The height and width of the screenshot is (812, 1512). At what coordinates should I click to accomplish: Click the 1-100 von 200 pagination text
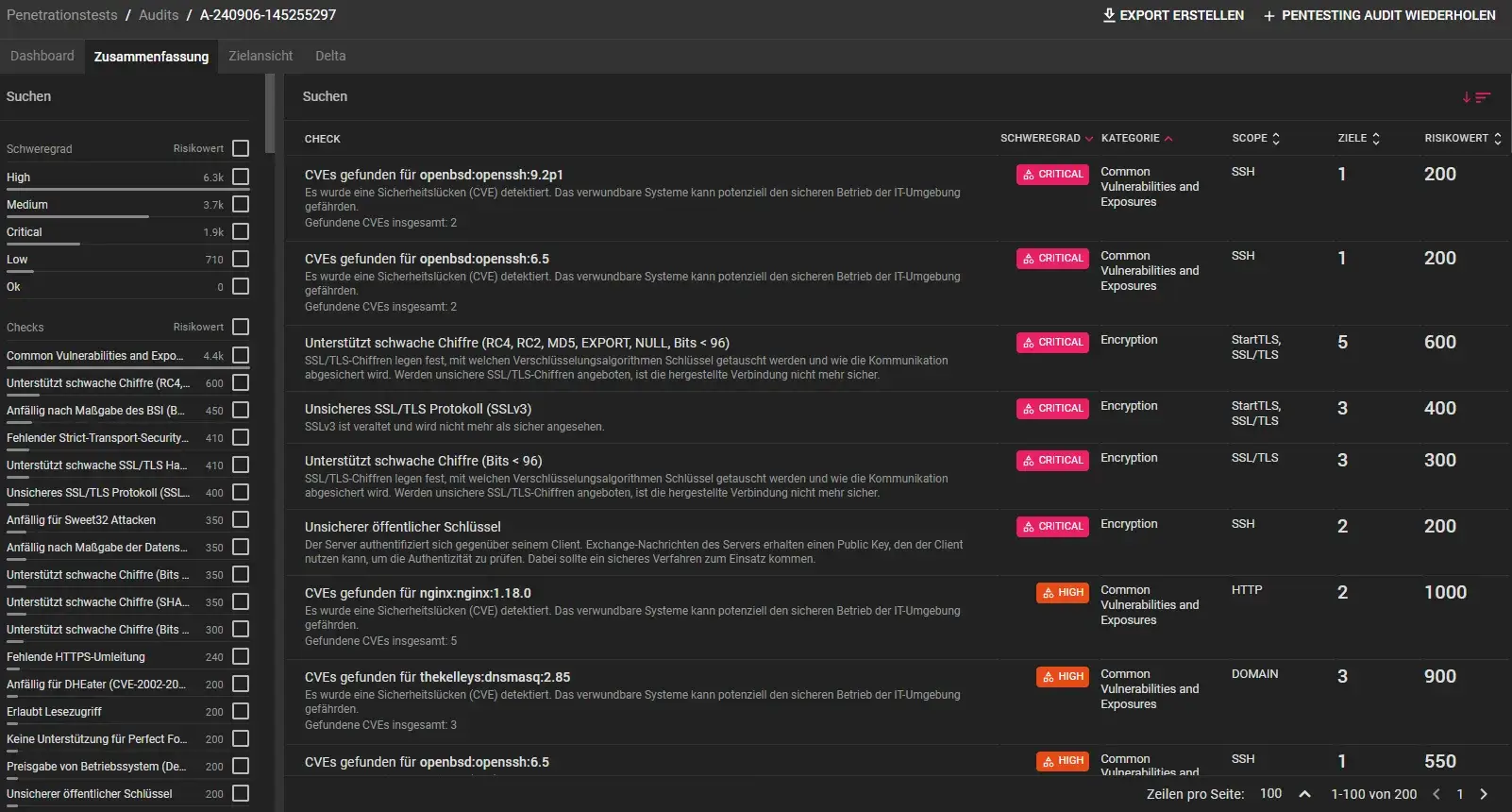(1373, 794)
